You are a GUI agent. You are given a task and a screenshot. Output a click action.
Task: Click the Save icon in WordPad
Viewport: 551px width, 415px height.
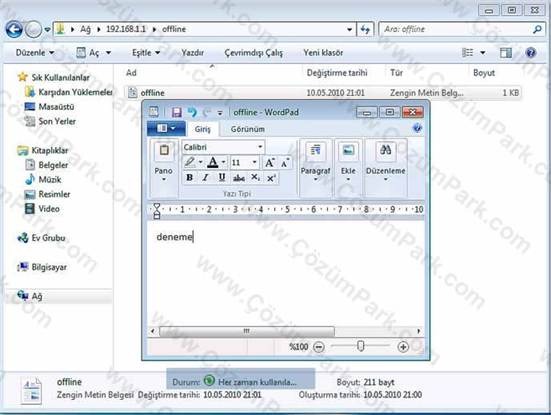point(176,112)
